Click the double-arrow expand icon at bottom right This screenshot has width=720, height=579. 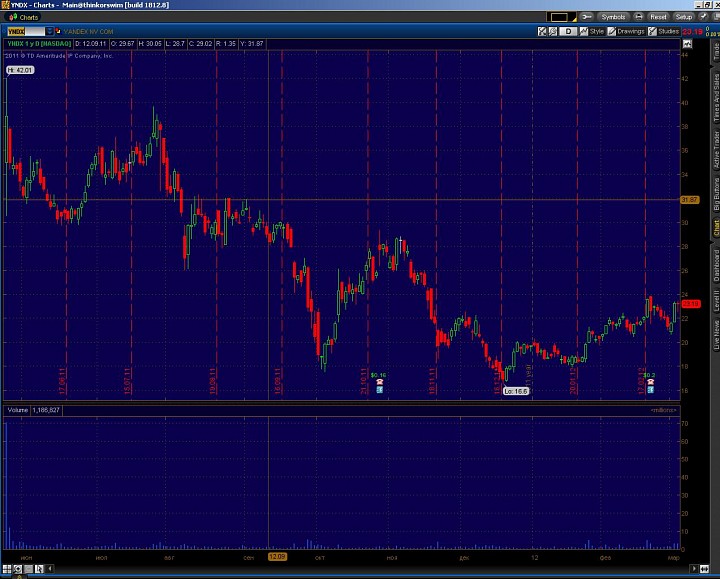(x=704, y=569)
